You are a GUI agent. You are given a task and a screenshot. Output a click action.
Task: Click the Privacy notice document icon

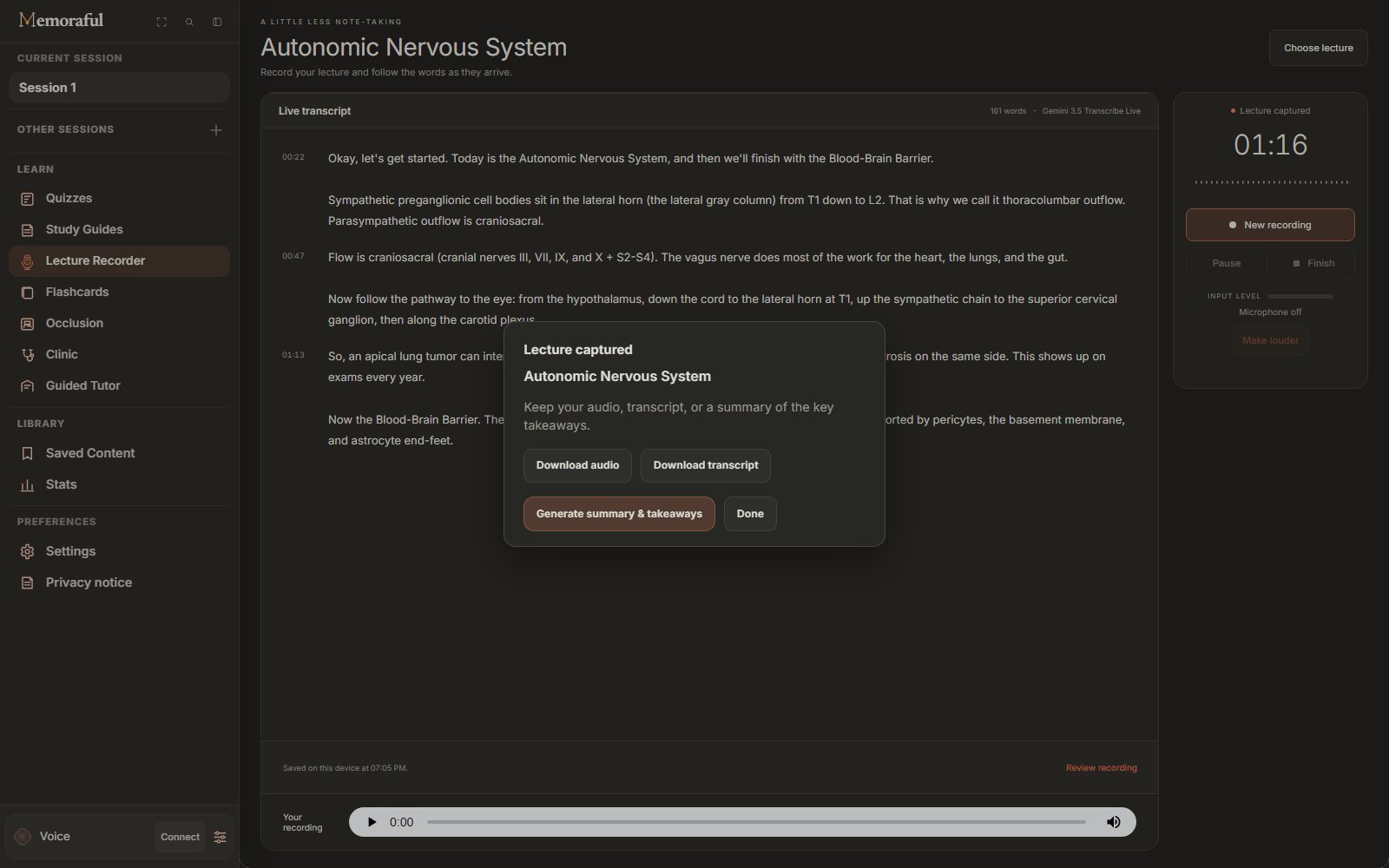click(27, 583)
